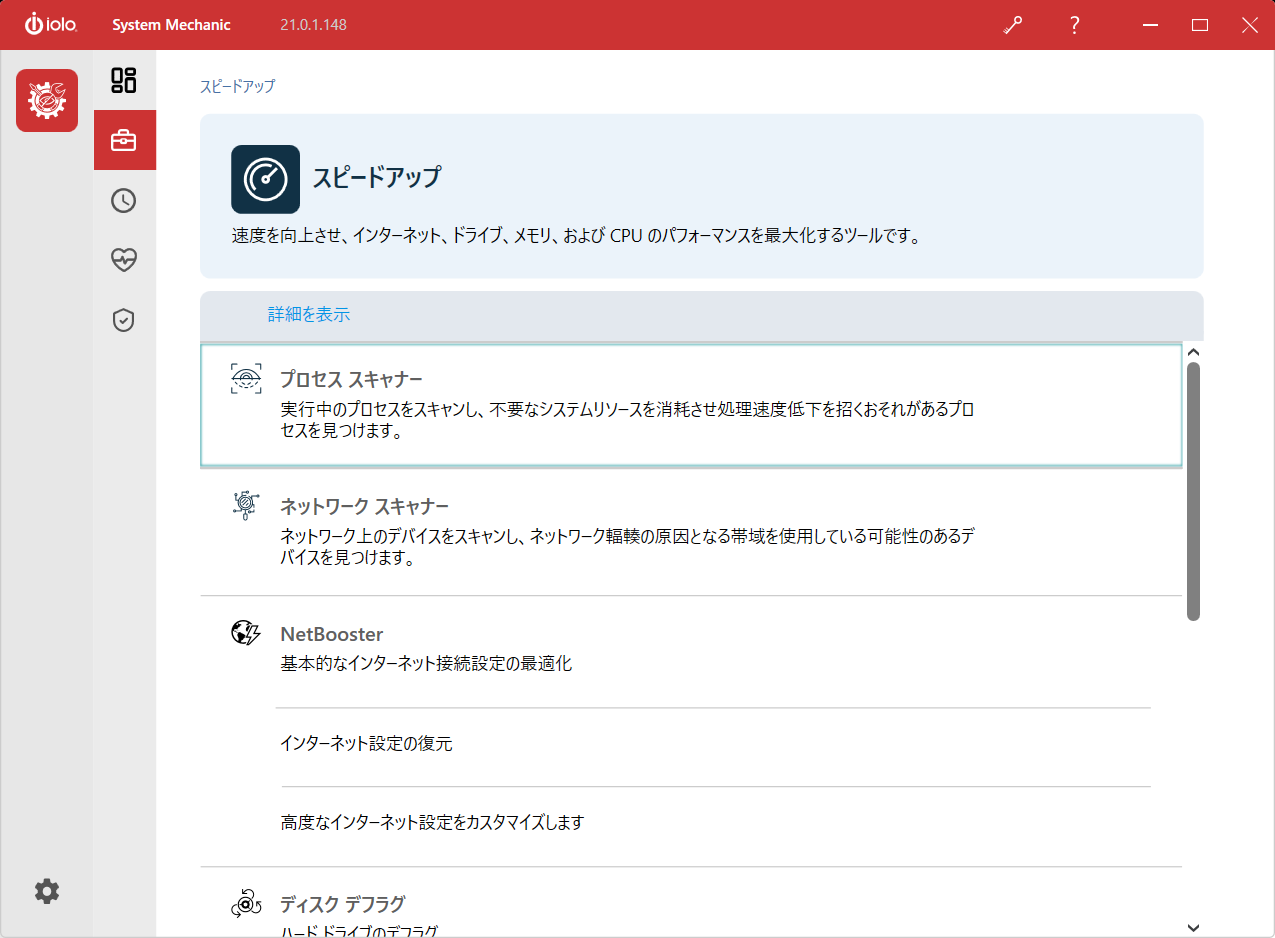Viewport: 1275px width, 938px height.
Task: Click the scroll down arrow of list
Action: tap(1192, 927)
